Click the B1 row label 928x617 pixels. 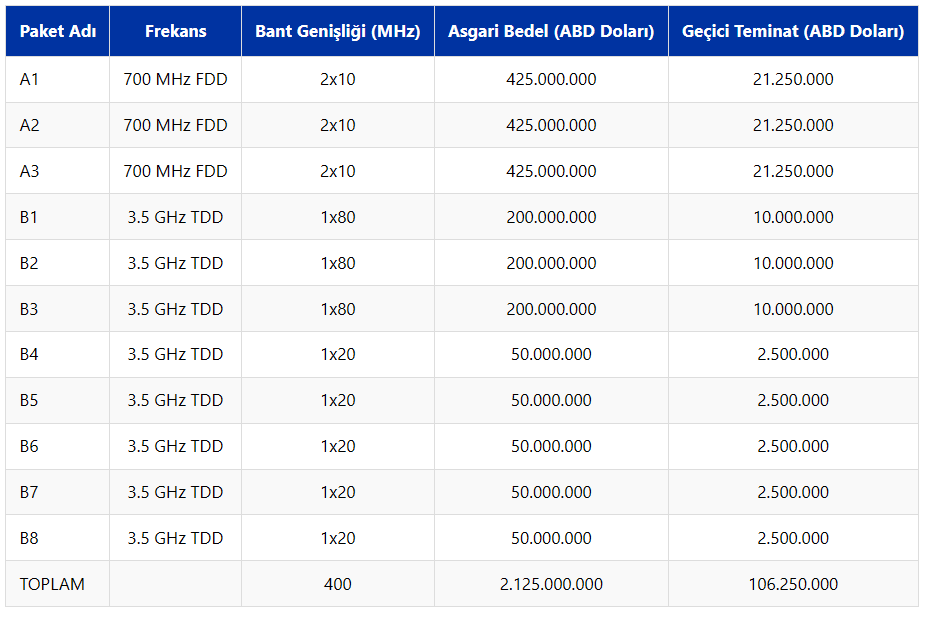tap(29, 216)
